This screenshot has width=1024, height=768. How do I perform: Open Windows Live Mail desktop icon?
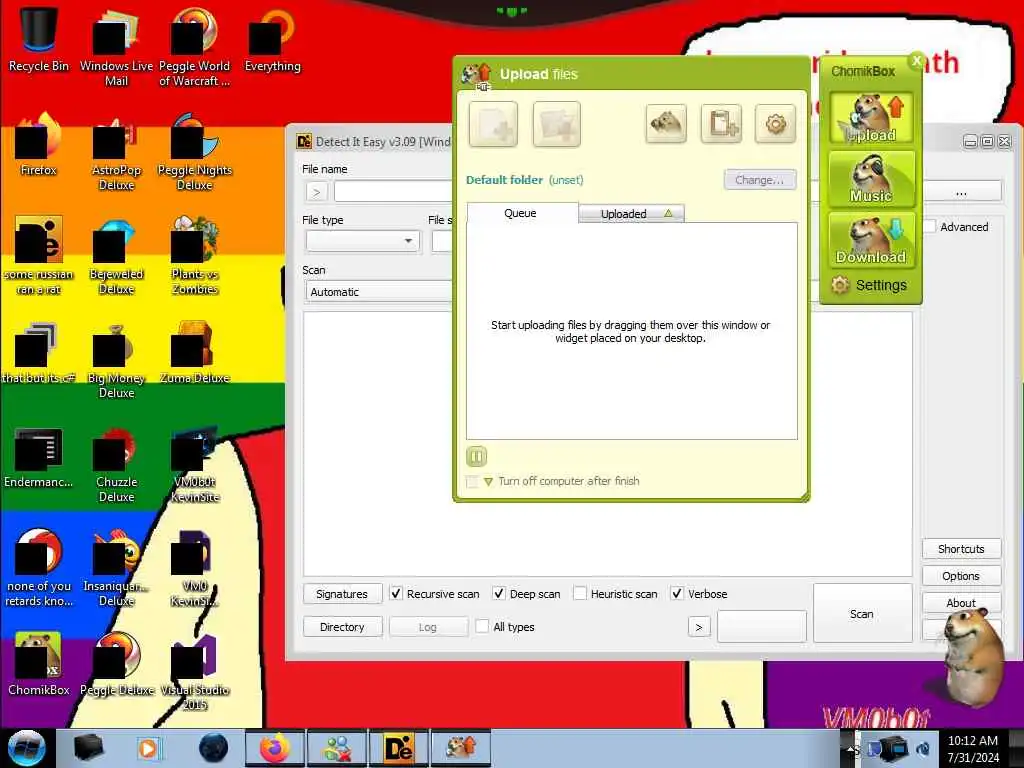coord(116,47)
